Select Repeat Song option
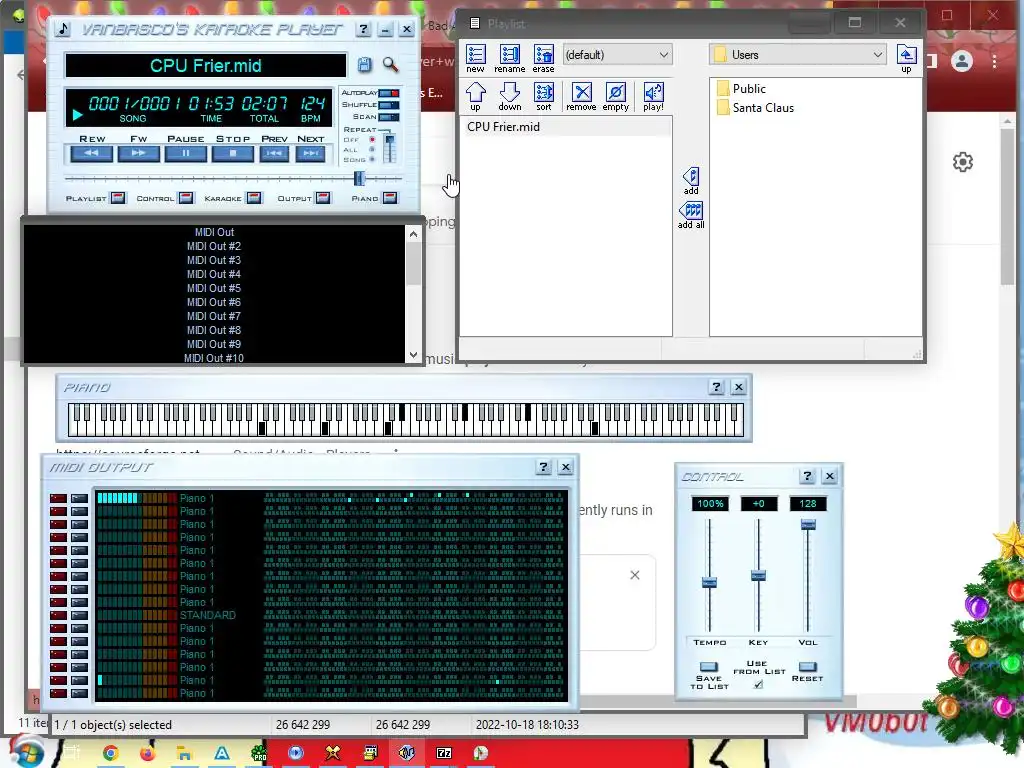Image resolution: width=1024 pixels, height=768 pixels. [372, 159]
